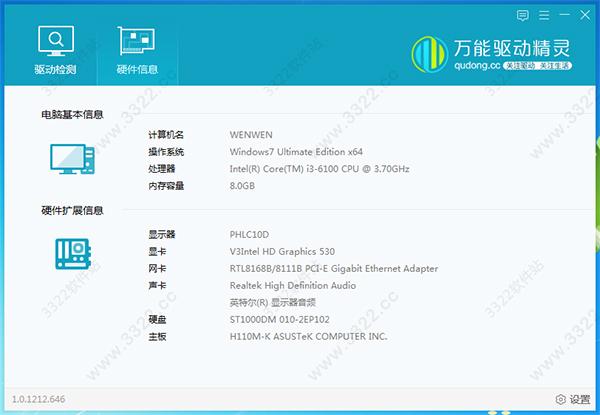
Task: Click the 8.0GB memory value
Action: [242, 186]
